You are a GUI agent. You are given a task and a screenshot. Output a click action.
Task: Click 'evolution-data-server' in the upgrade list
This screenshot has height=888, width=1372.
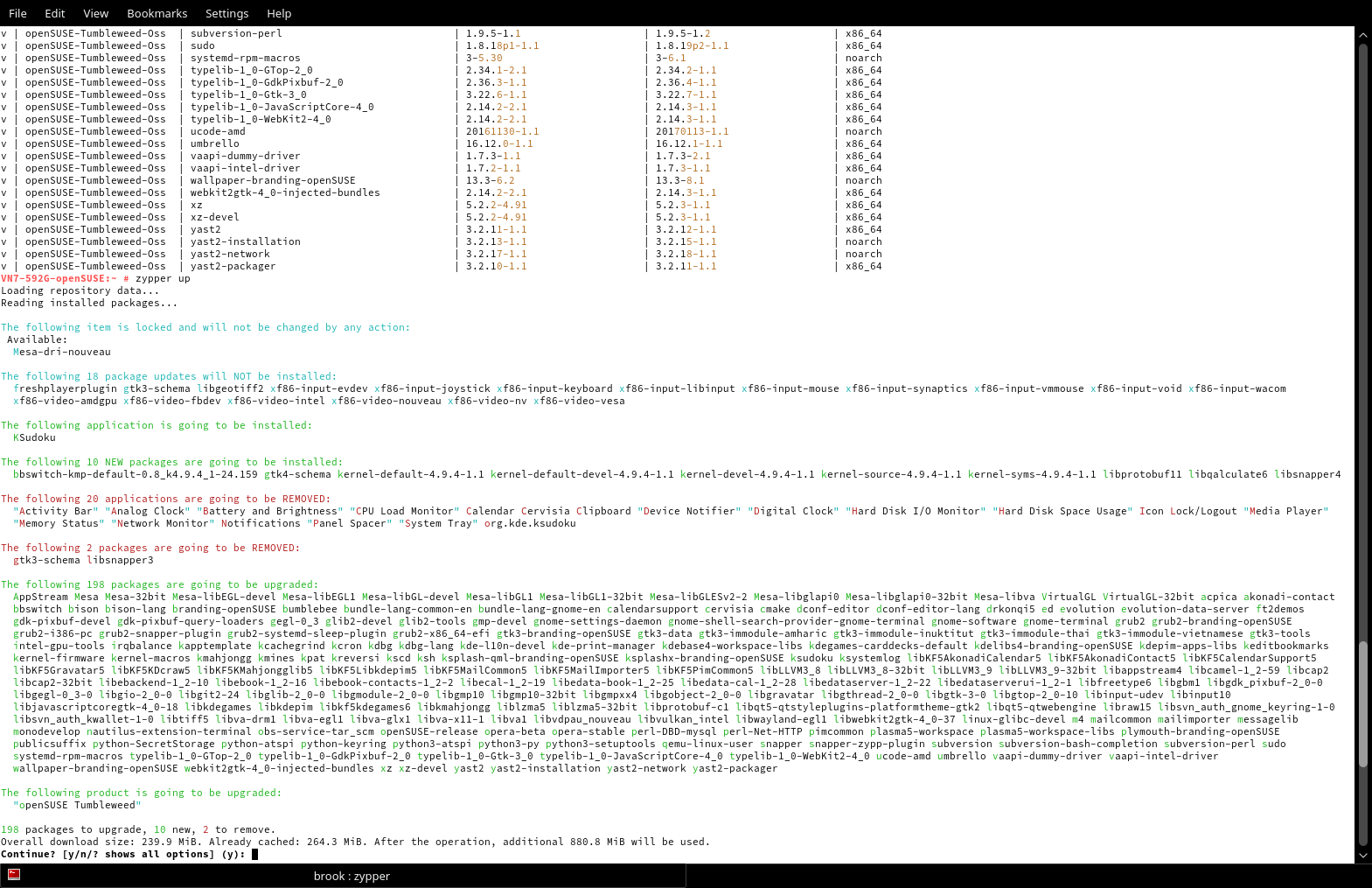(1185, 609)
